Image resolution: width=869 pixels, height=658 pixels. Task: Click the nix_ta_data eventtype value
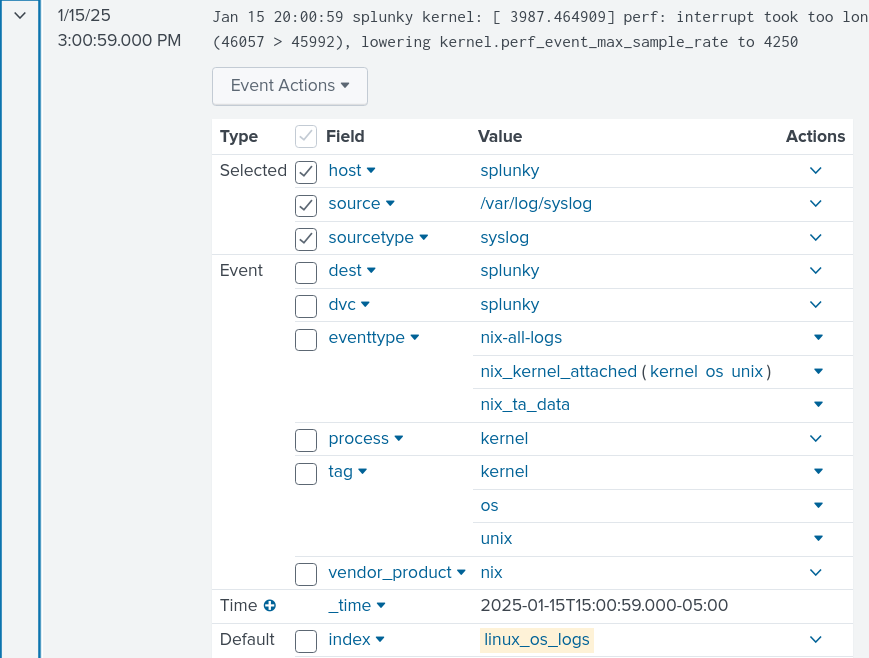pos(525,405)
